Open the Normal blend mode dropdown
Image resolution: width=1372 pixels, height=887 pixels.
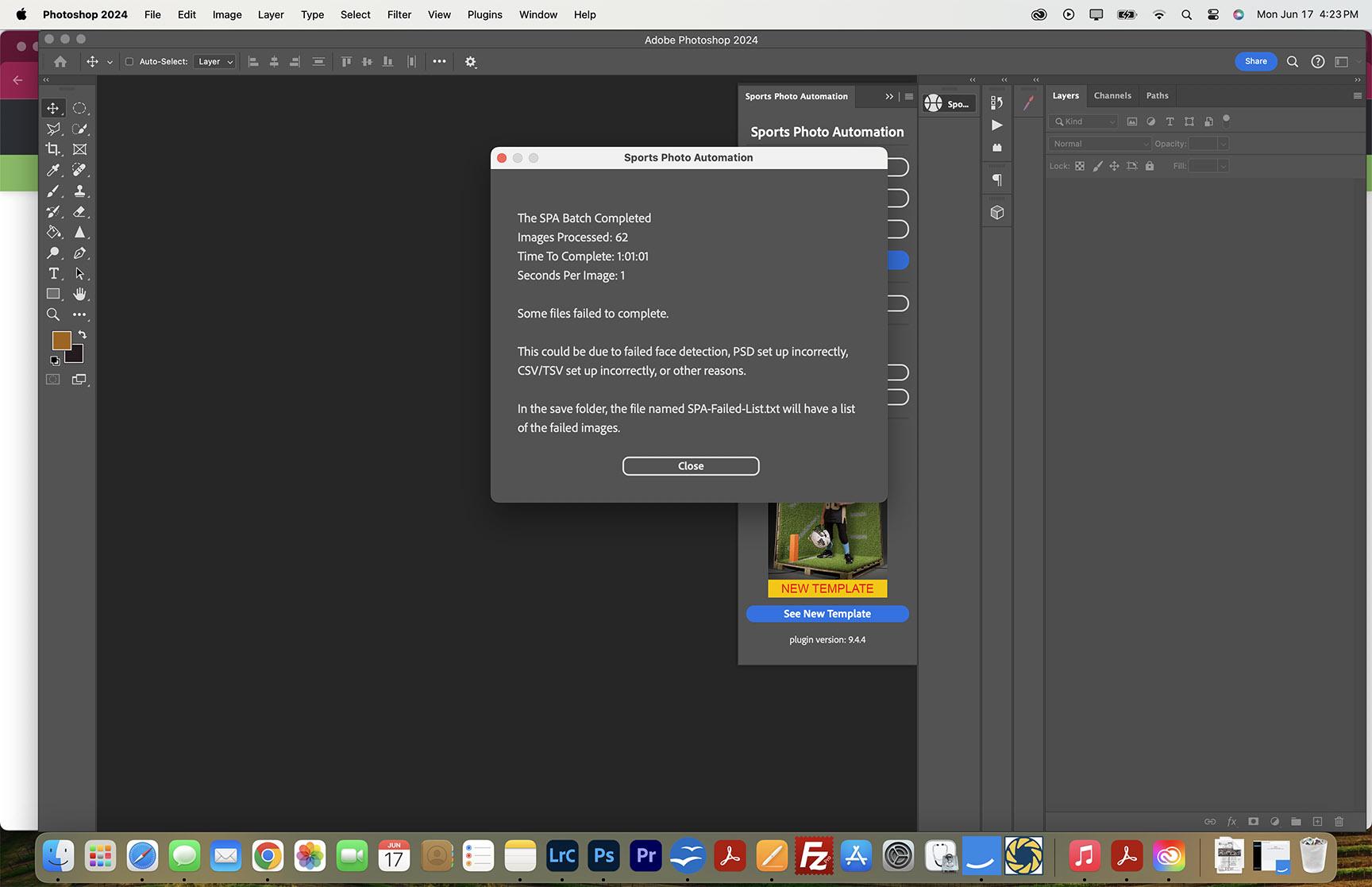[1100, 144]
